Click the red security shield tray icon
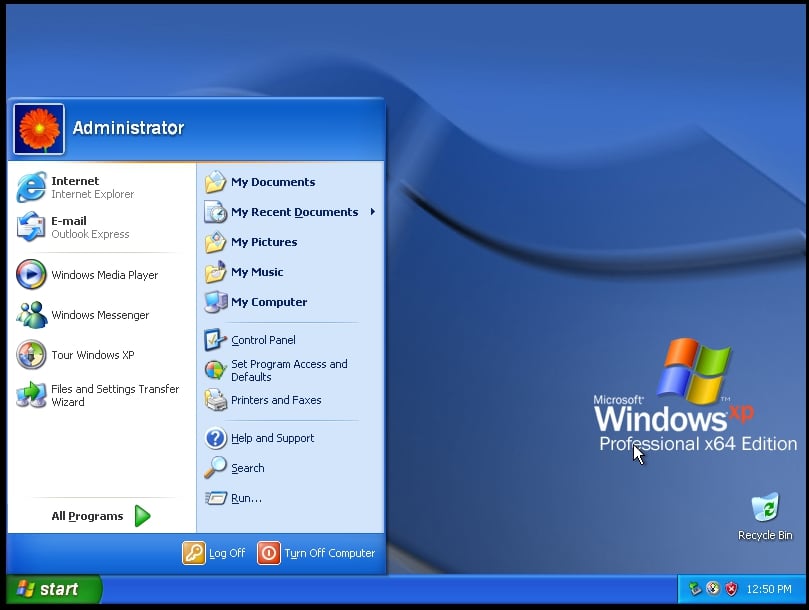The width and height of the screenshot is (809, 610). 731,589
